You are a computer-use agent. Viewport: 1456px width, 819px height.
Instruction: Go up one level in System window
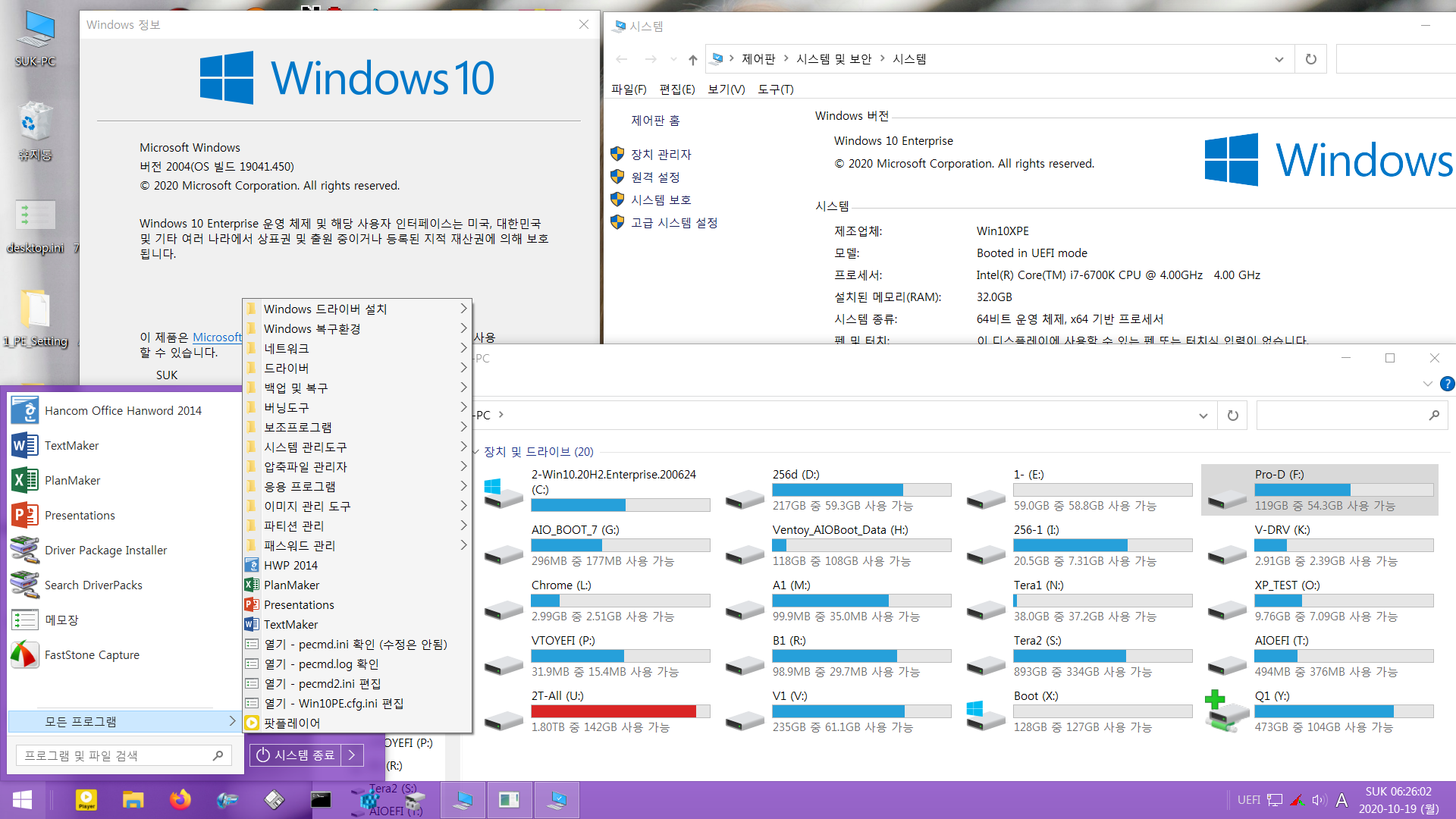(x=692, y=59)
